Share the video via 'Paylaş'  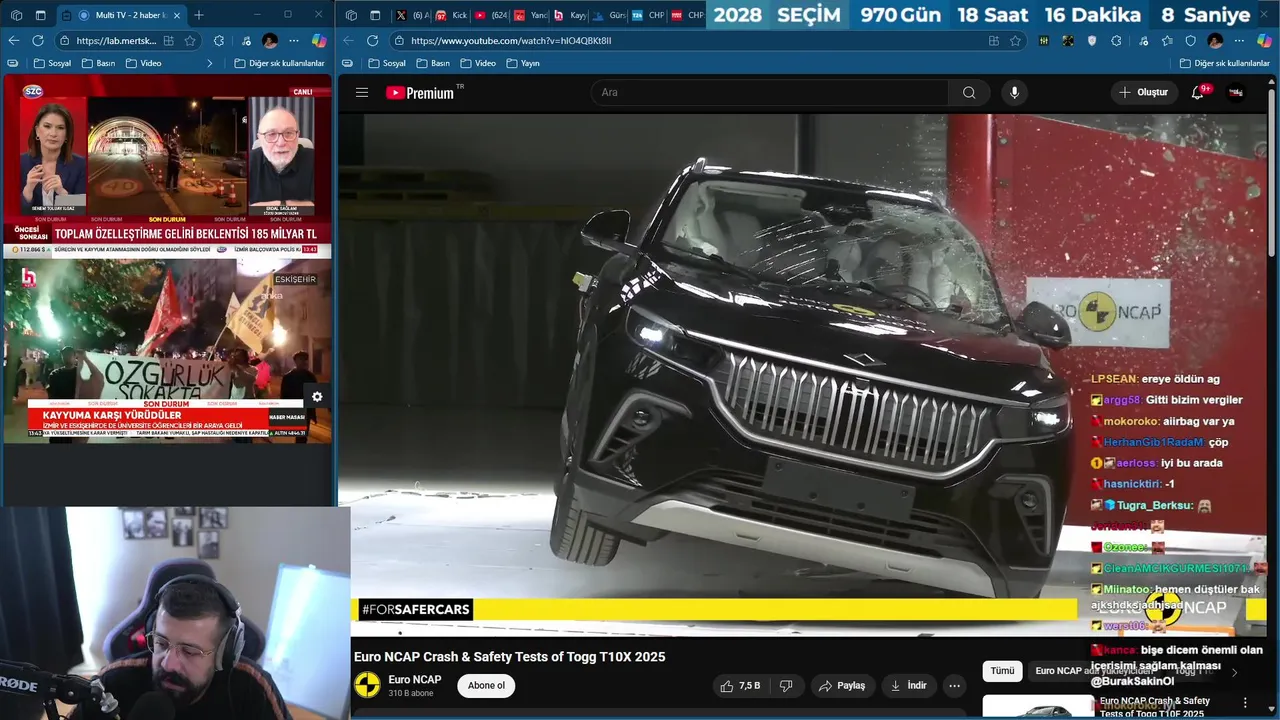(842, 686)
